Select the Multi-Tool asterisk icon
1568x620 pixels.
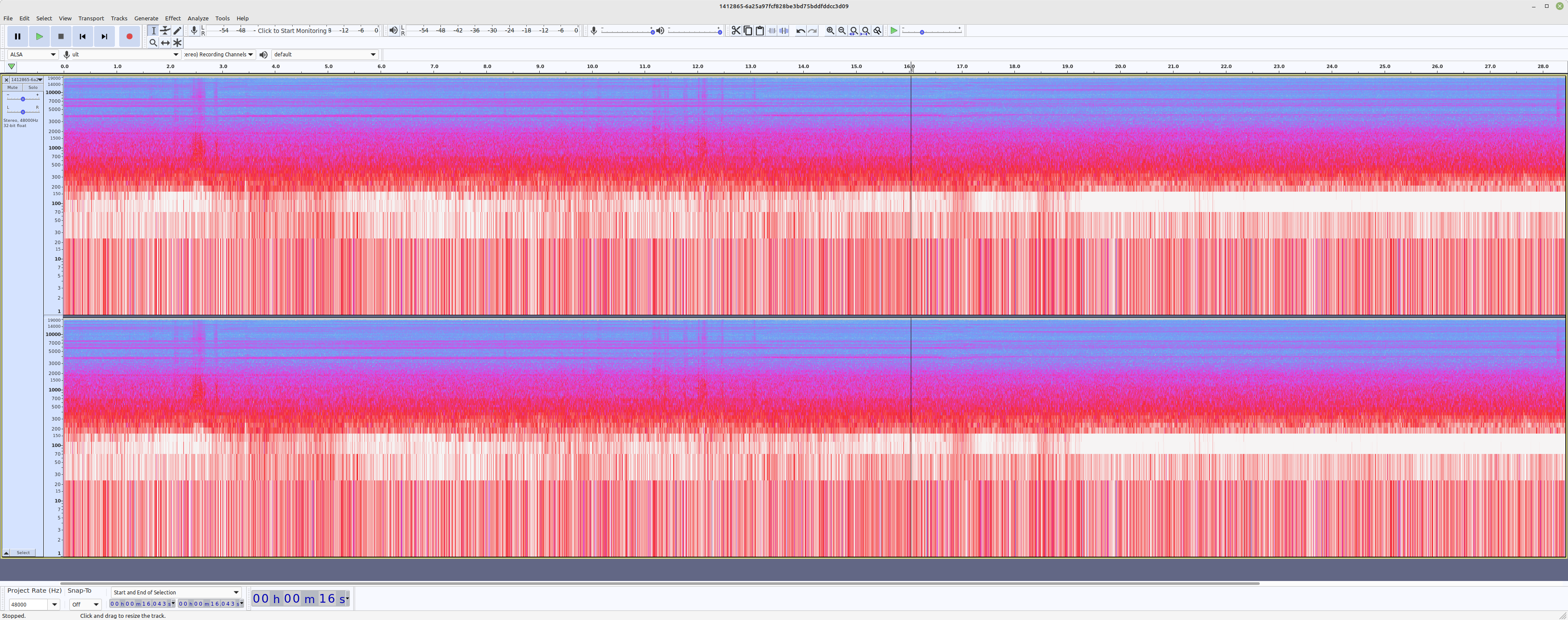point(177,42)
